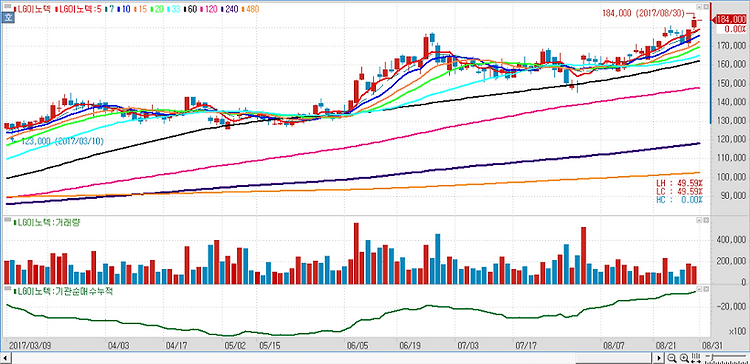This screenshot has width=750, height=364.
Task: Click the 123,000 (2017/03/10) low annotation
Action: (x=62, y=142)
